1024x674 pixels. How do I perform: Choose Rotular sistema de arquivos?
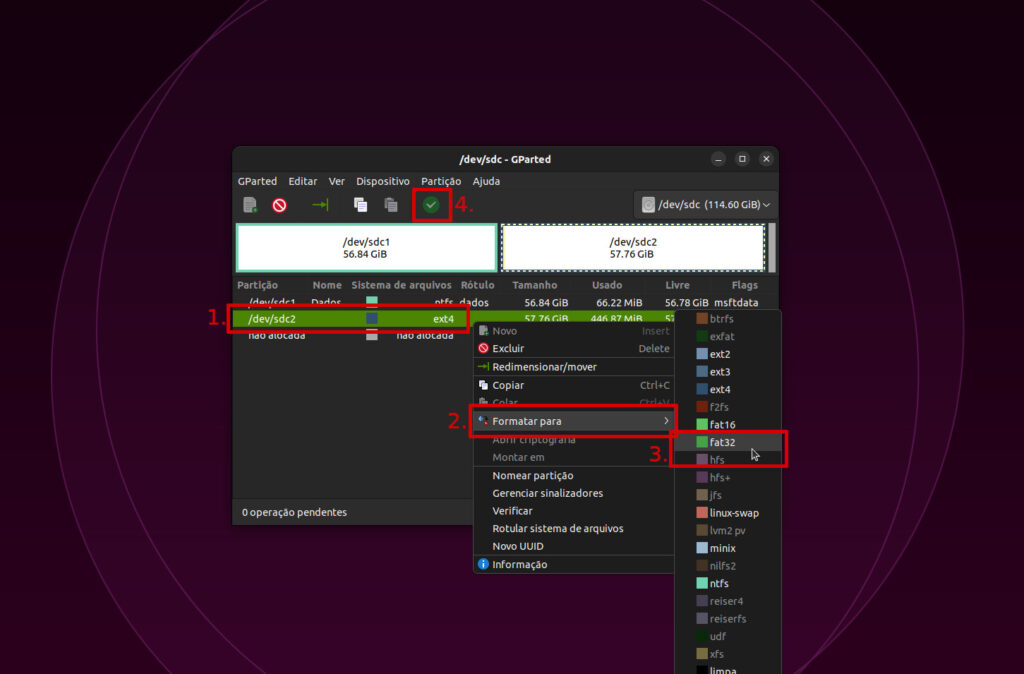[x=574, y=529]
